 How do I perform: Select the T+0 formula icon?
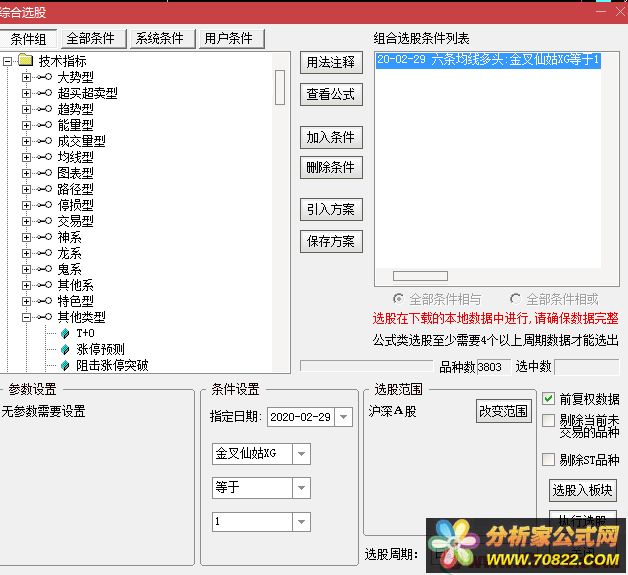coord(65,333)
